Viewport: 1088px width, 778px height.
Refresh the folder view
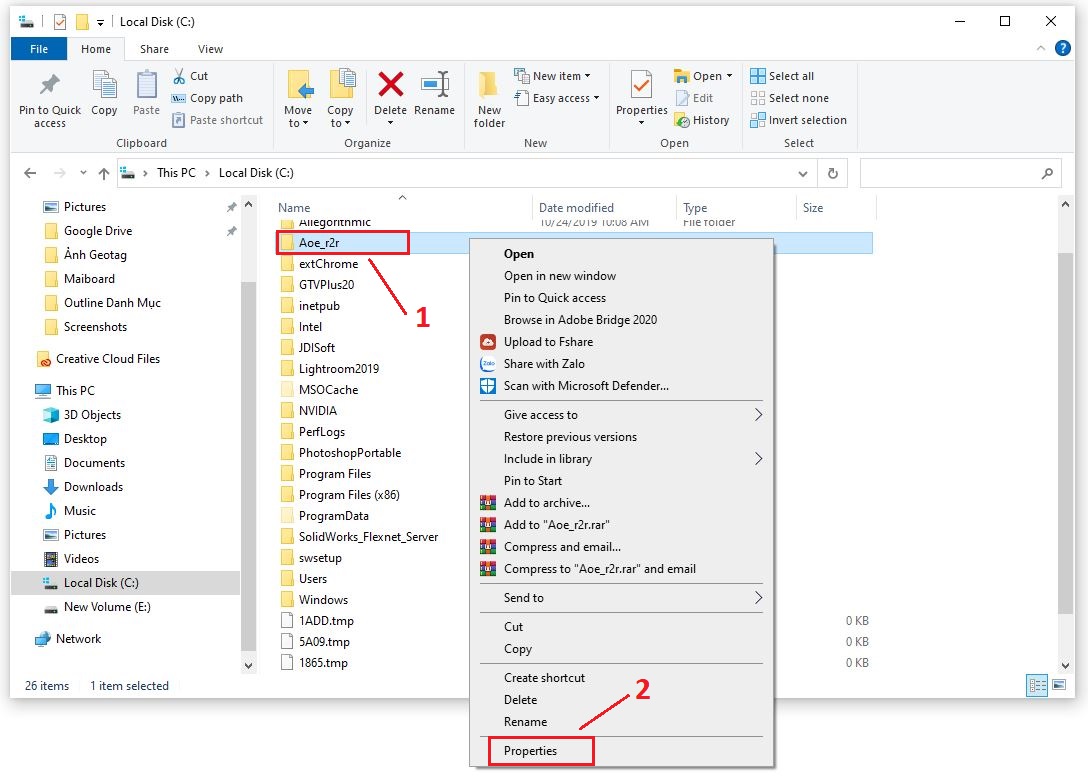tap(833, 173)
